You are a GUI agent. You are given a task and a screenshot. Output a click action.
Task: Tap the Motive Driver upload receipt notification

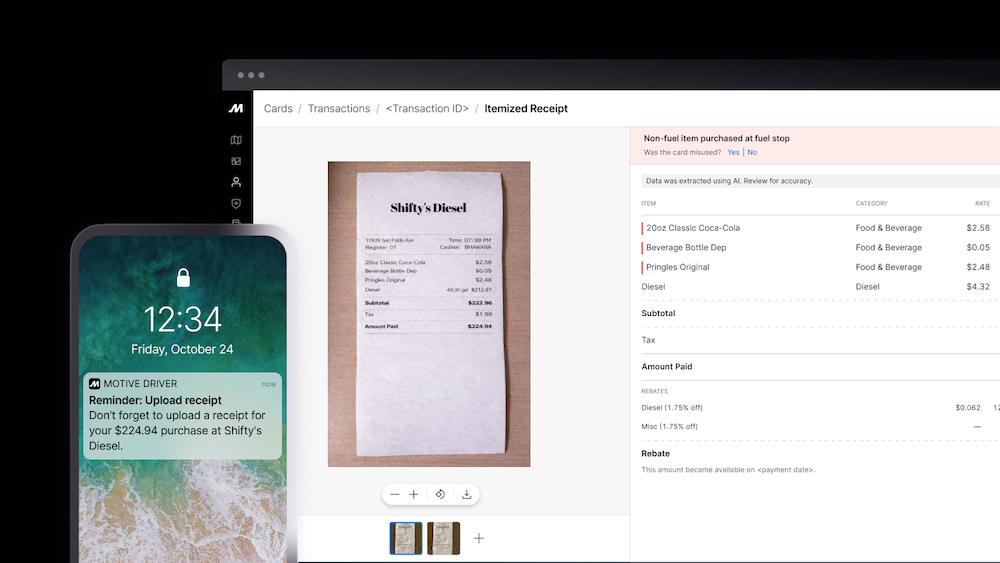pos(183,414)
